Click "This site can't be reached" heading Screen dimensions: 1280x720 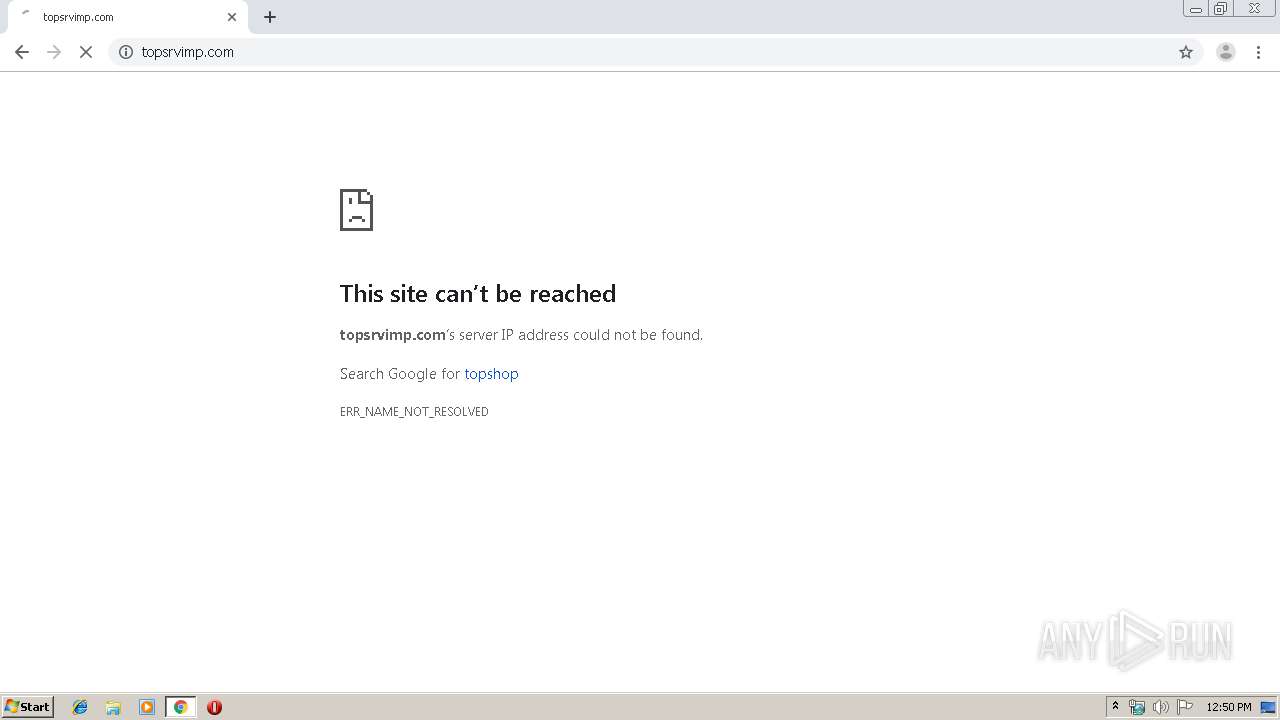tap(478, 293)
